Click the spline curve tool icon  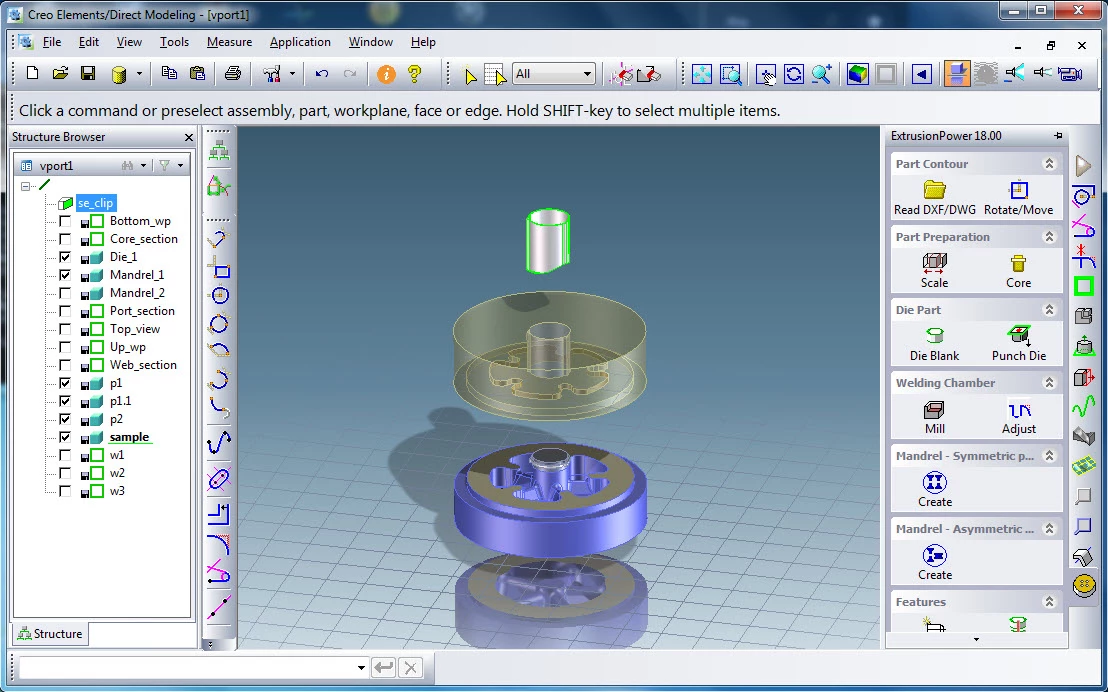coord(219,442)
